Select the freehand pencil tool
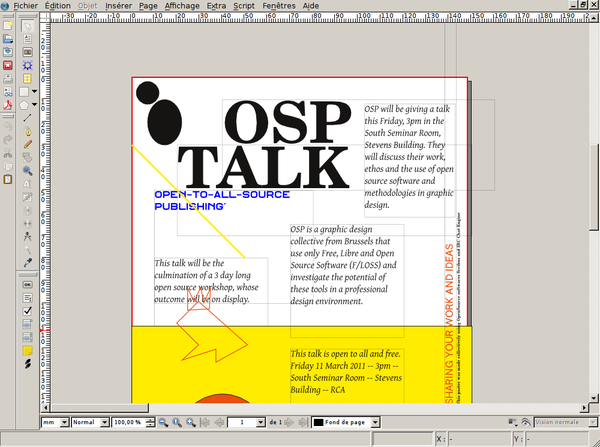600x447 pixels. (27, 144)
